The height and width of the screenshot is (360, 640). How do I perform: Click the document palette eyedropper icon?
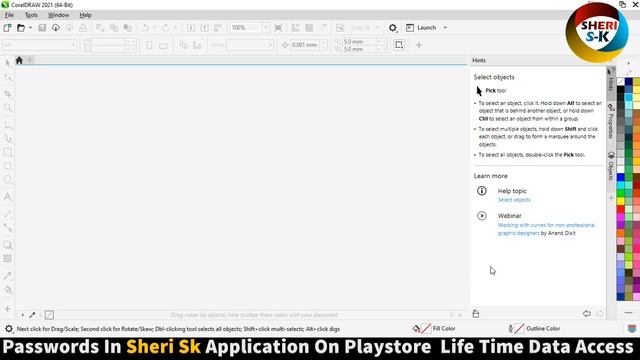(x=32, y=315)
